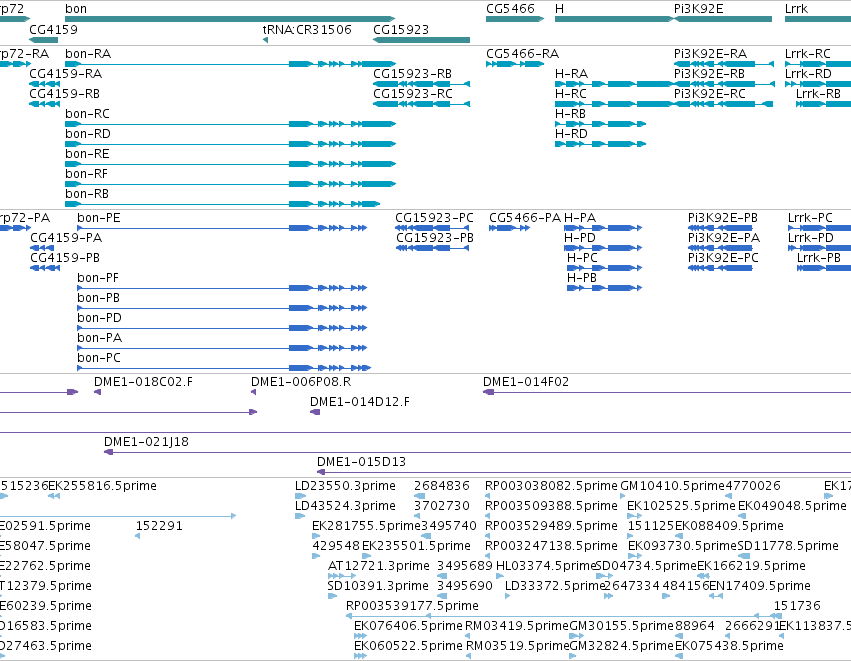851x661 pixels.
Task: Click the CG4159 gene label
Action: [53, 29]
